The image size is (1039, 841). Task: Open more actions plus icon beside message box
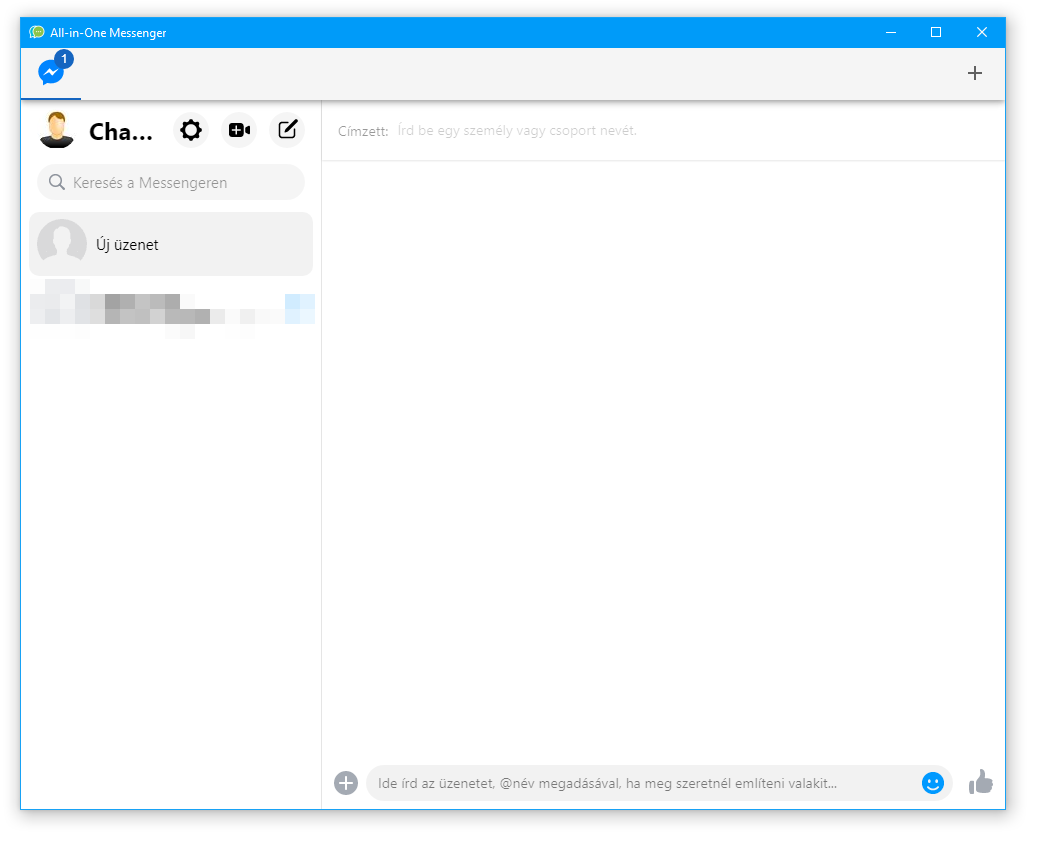pos(346,783)
